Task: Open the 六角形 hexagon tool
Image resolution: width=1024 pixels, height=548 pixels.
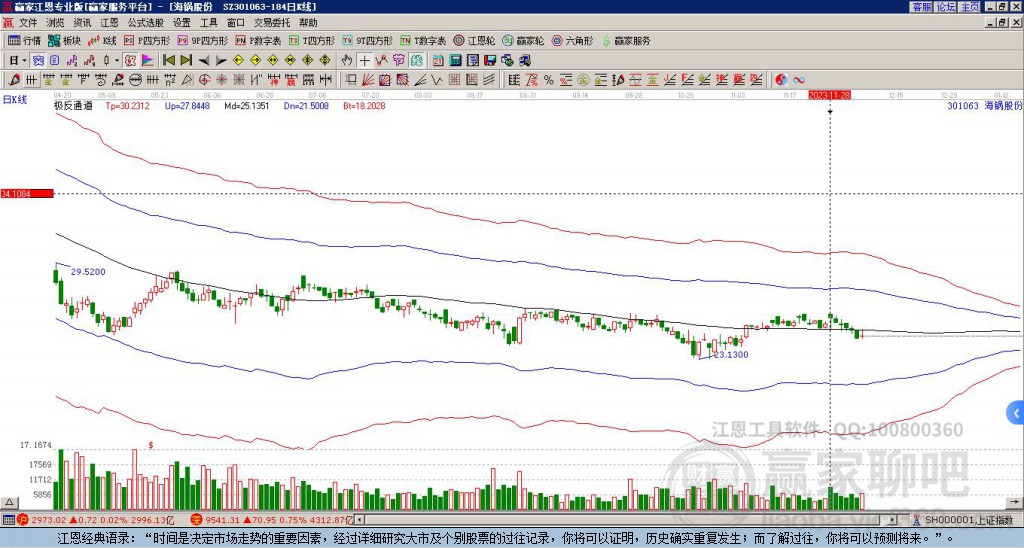Action: [572, 40]
